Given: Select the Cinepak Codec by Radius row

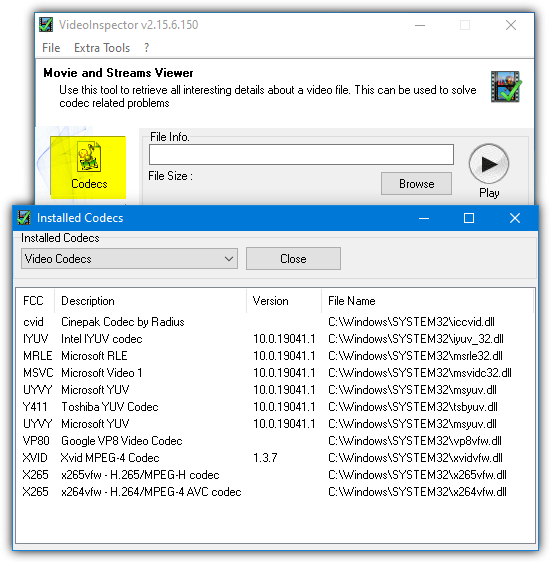Looking at the screenshot, I should click(x=275, y=322).
